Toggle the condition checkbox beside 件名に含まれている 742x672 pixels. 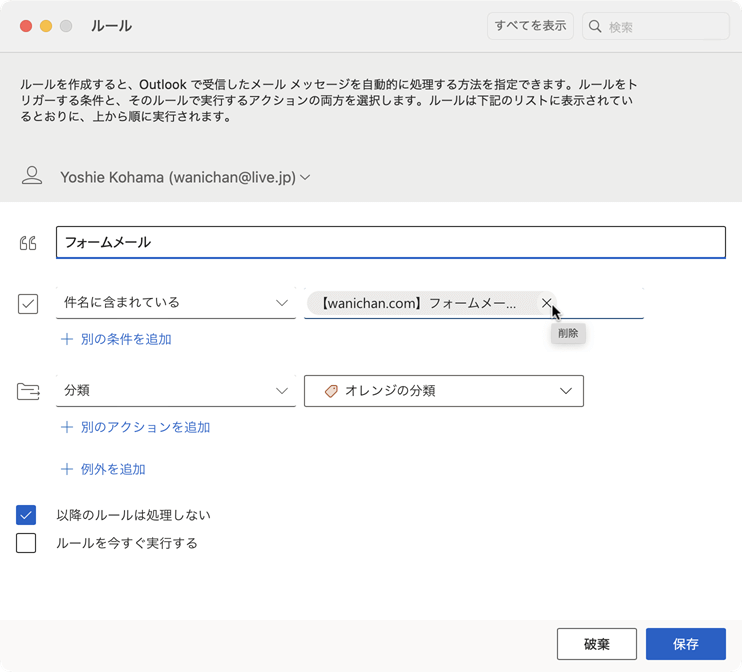28,303
